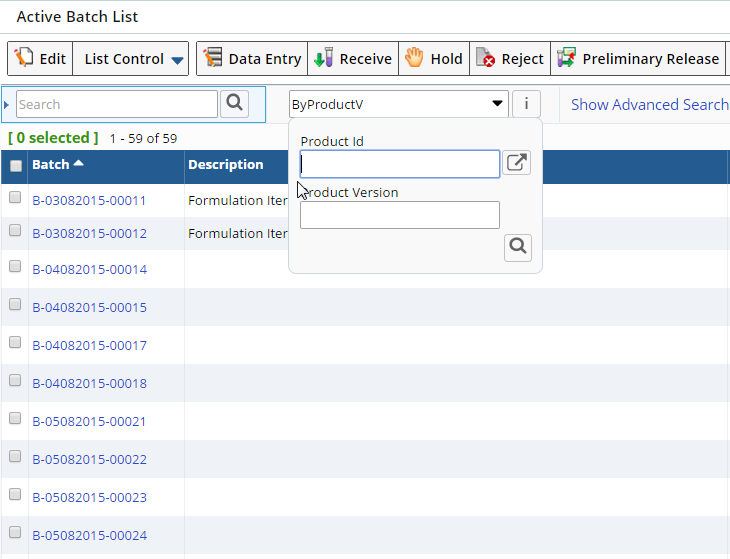Open batch B-04082015-00014 link
Image resolution: width=730 pixels, height=559 pixels.
click(89, 269)
